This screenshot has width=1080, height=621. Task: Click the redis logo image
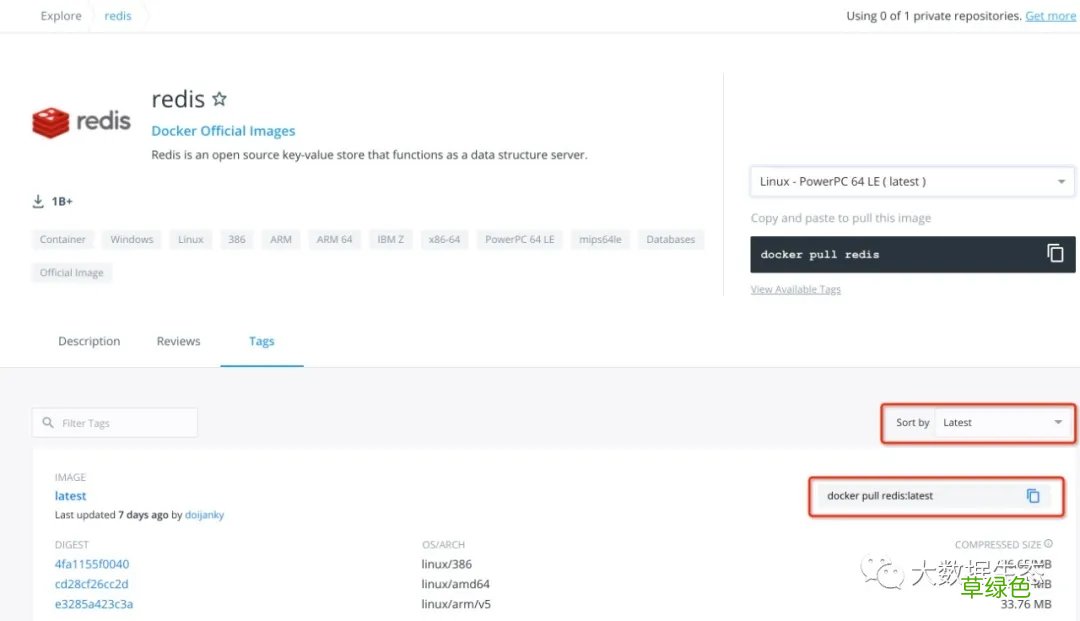coord(81,123)
